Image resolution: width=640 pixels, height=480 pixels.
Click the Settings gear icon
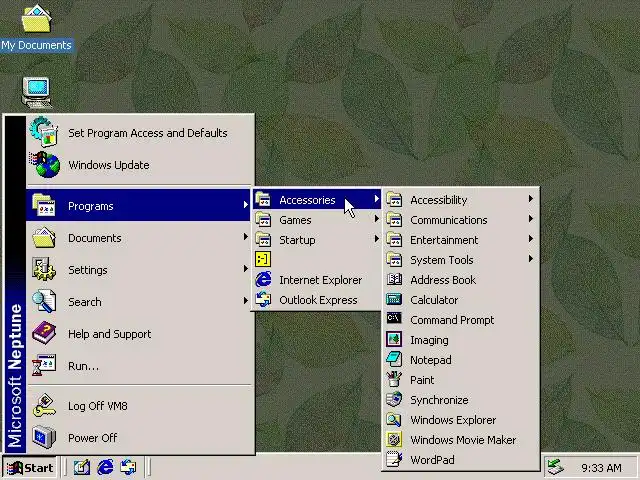44,270
